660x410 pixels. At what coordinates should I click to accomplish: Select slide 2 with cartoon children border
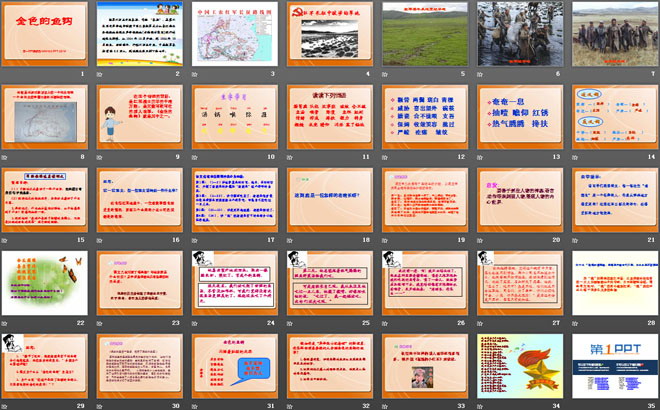click(140, 34)
